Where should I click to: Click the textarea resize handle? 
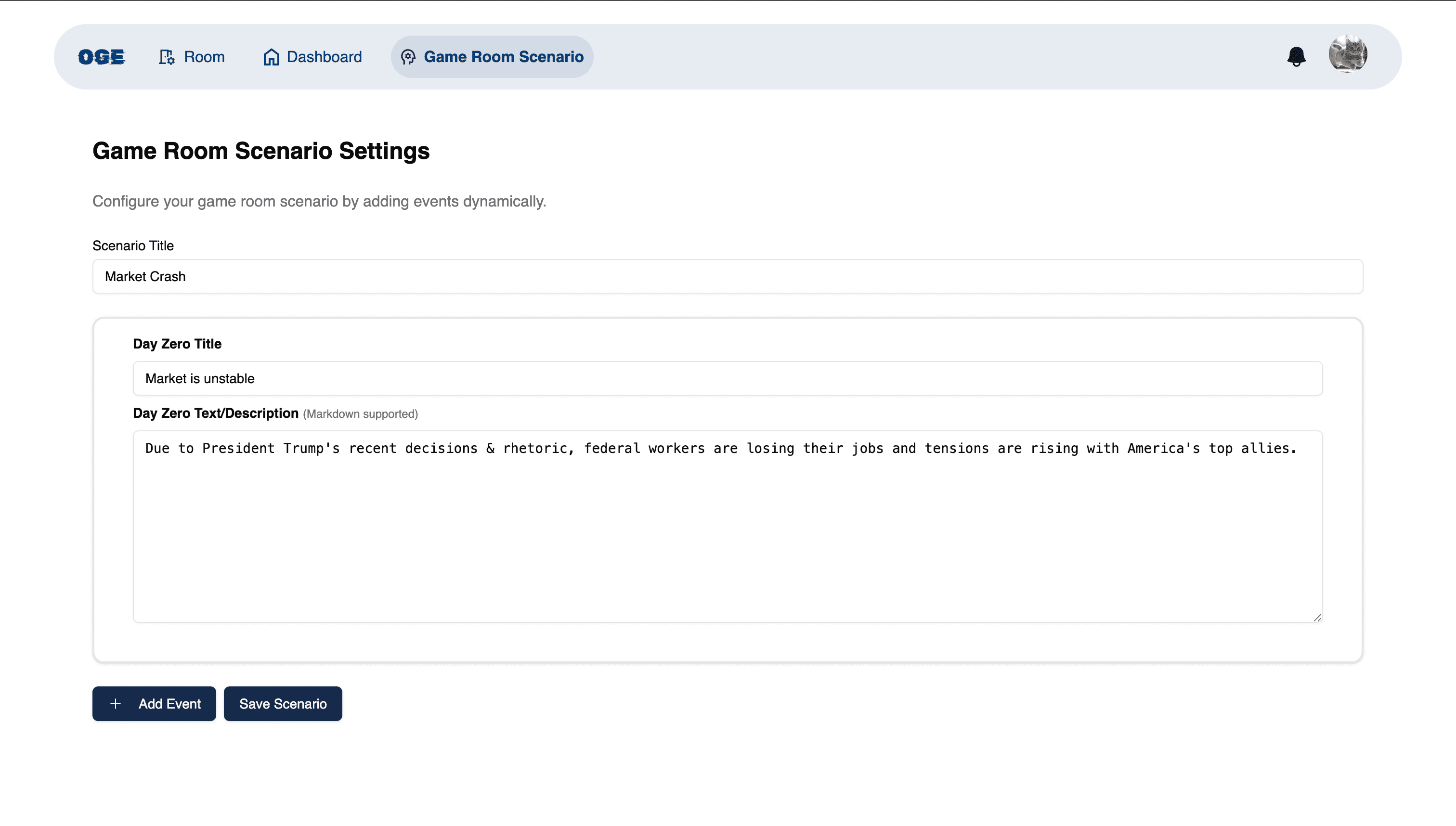pyautogui.click(x=1317, y=617)
